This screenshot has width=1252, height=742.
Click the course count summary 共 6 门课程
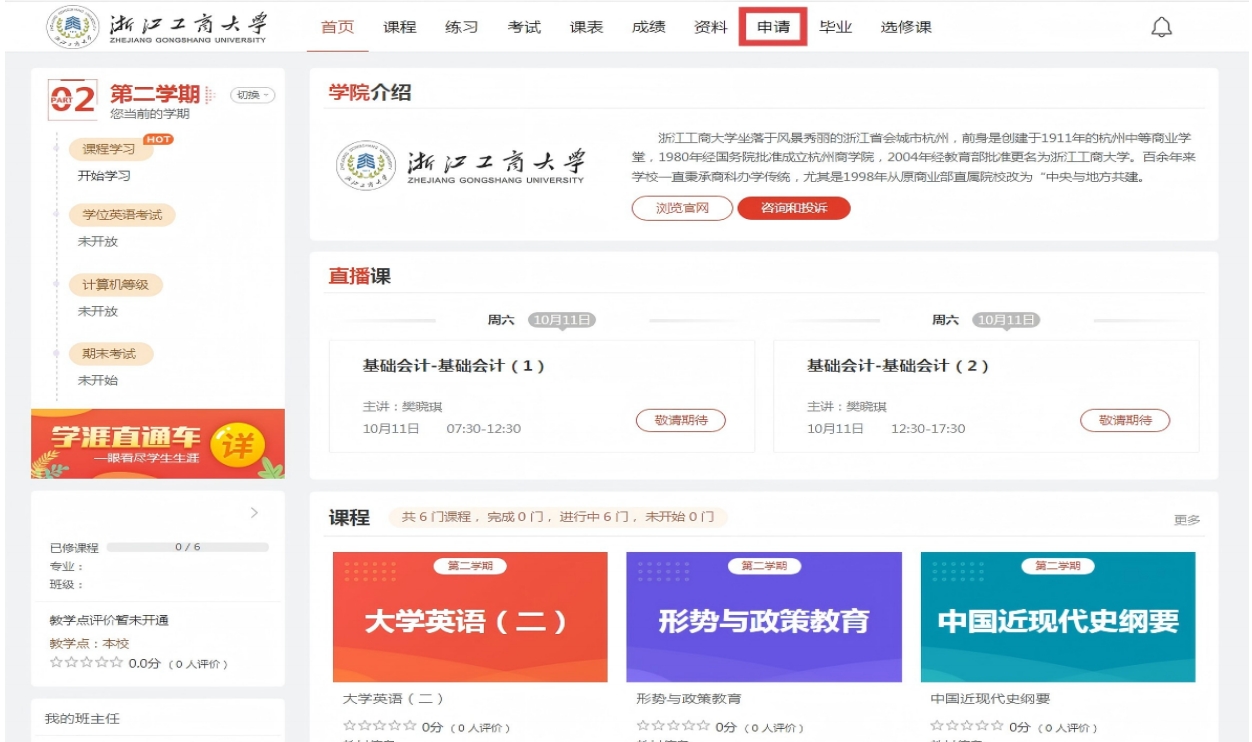pyautogui.click(x=558, y=517)
